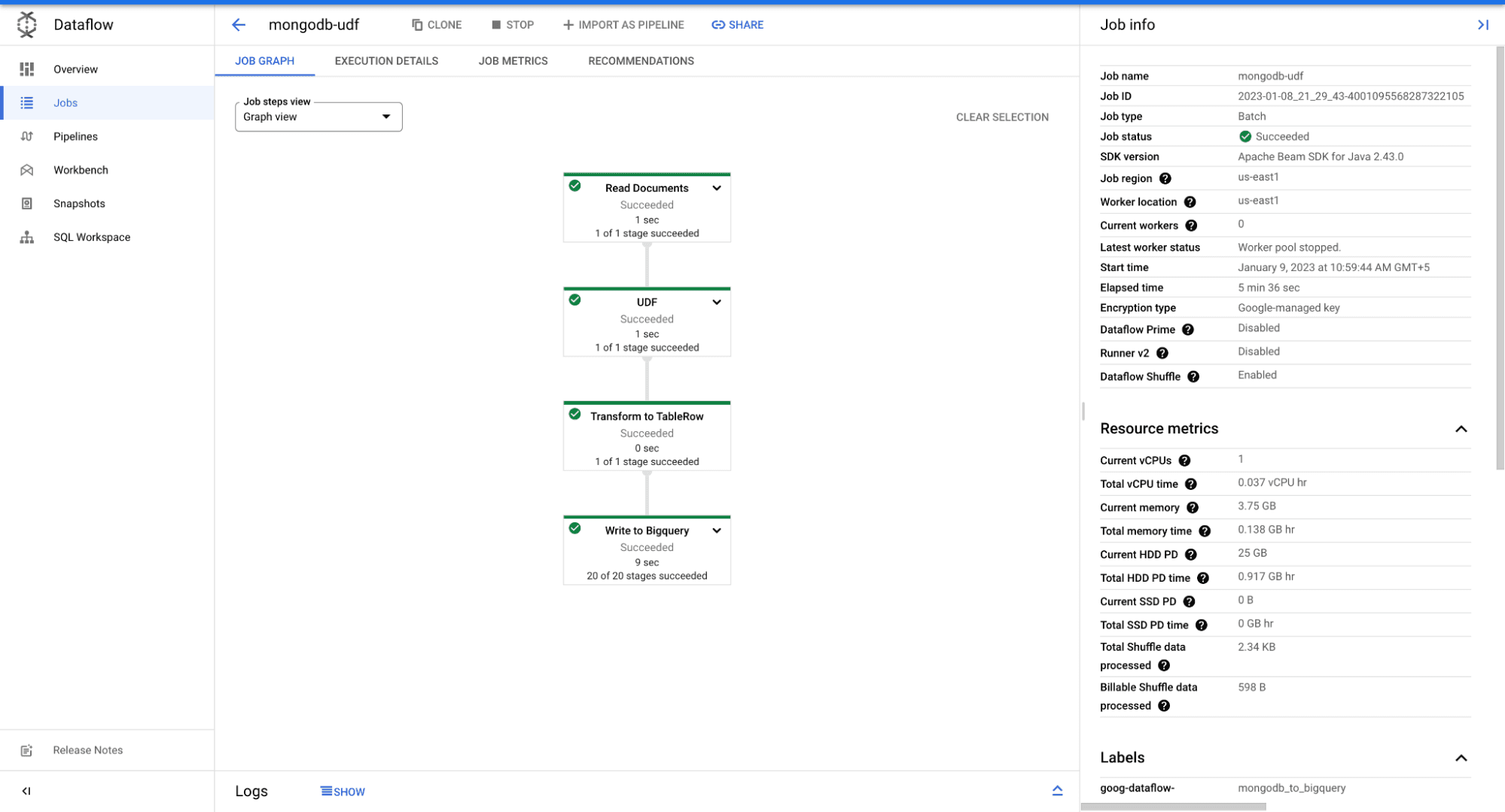Viewport: 1505px width, 812px height.
Task: Click the Job region help icon
Action: 1165,178
